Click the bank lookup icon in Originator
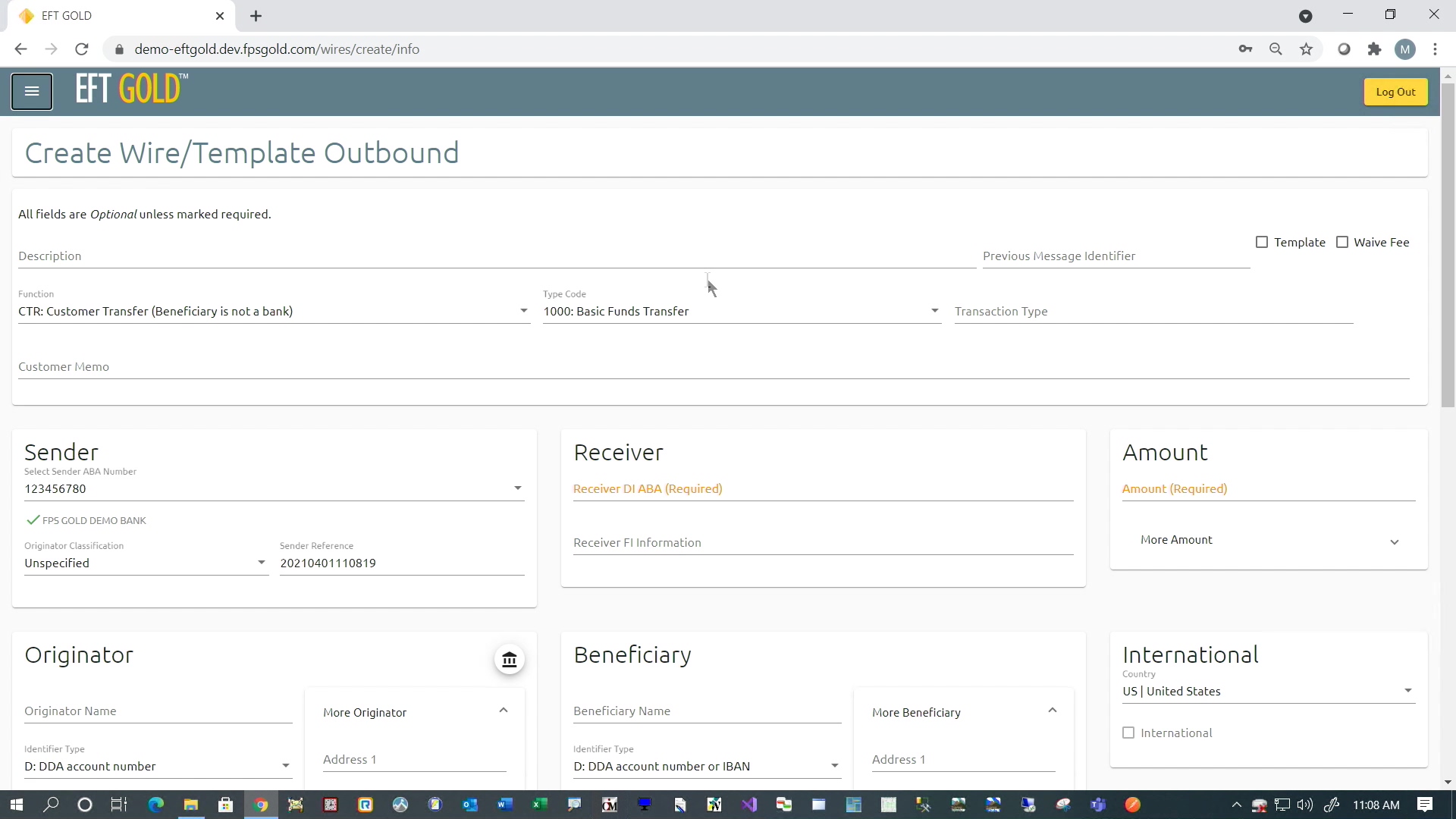 click(510, 660)
